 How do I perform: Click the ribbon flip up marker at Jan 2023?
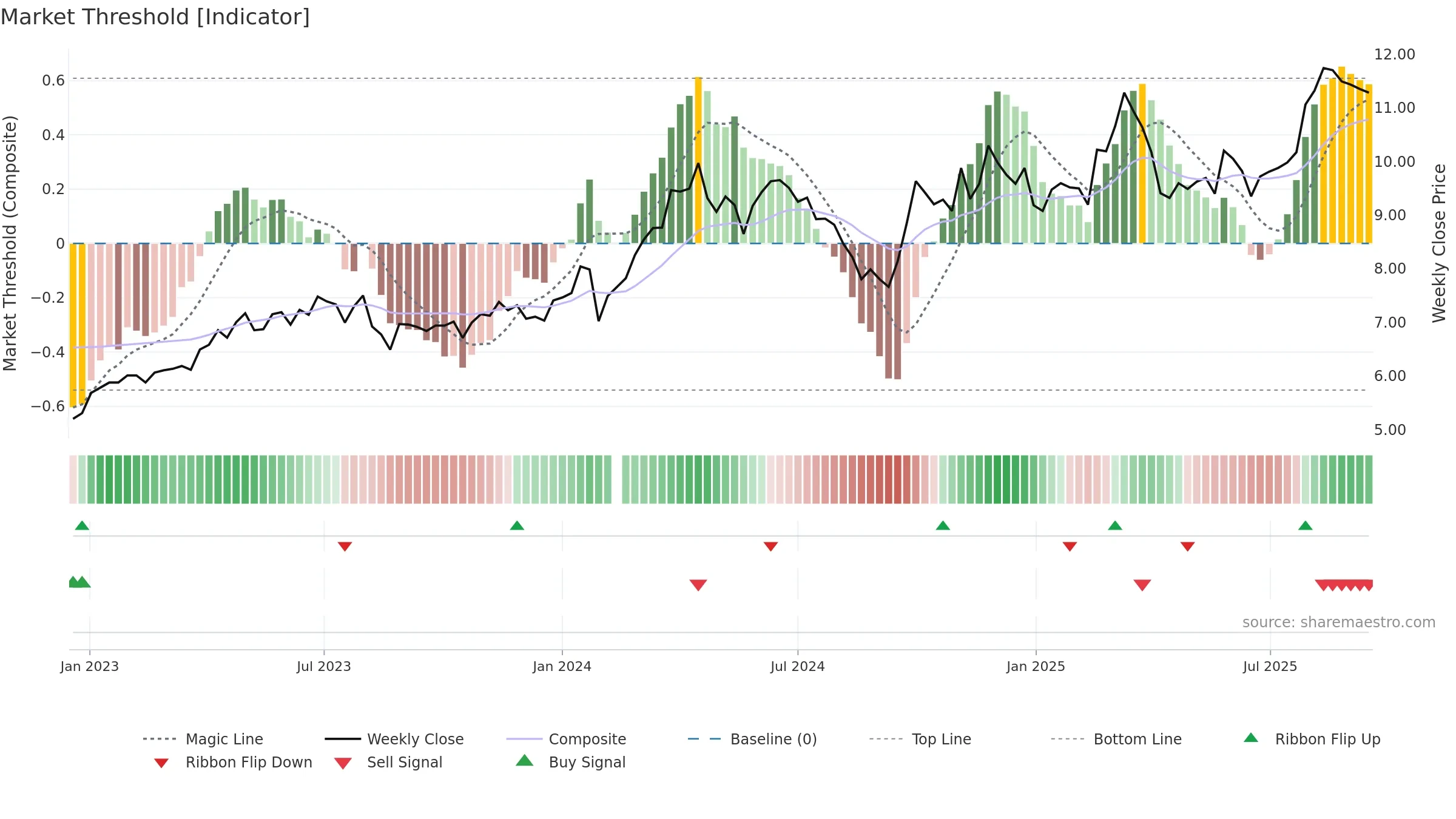coord(82,525)
